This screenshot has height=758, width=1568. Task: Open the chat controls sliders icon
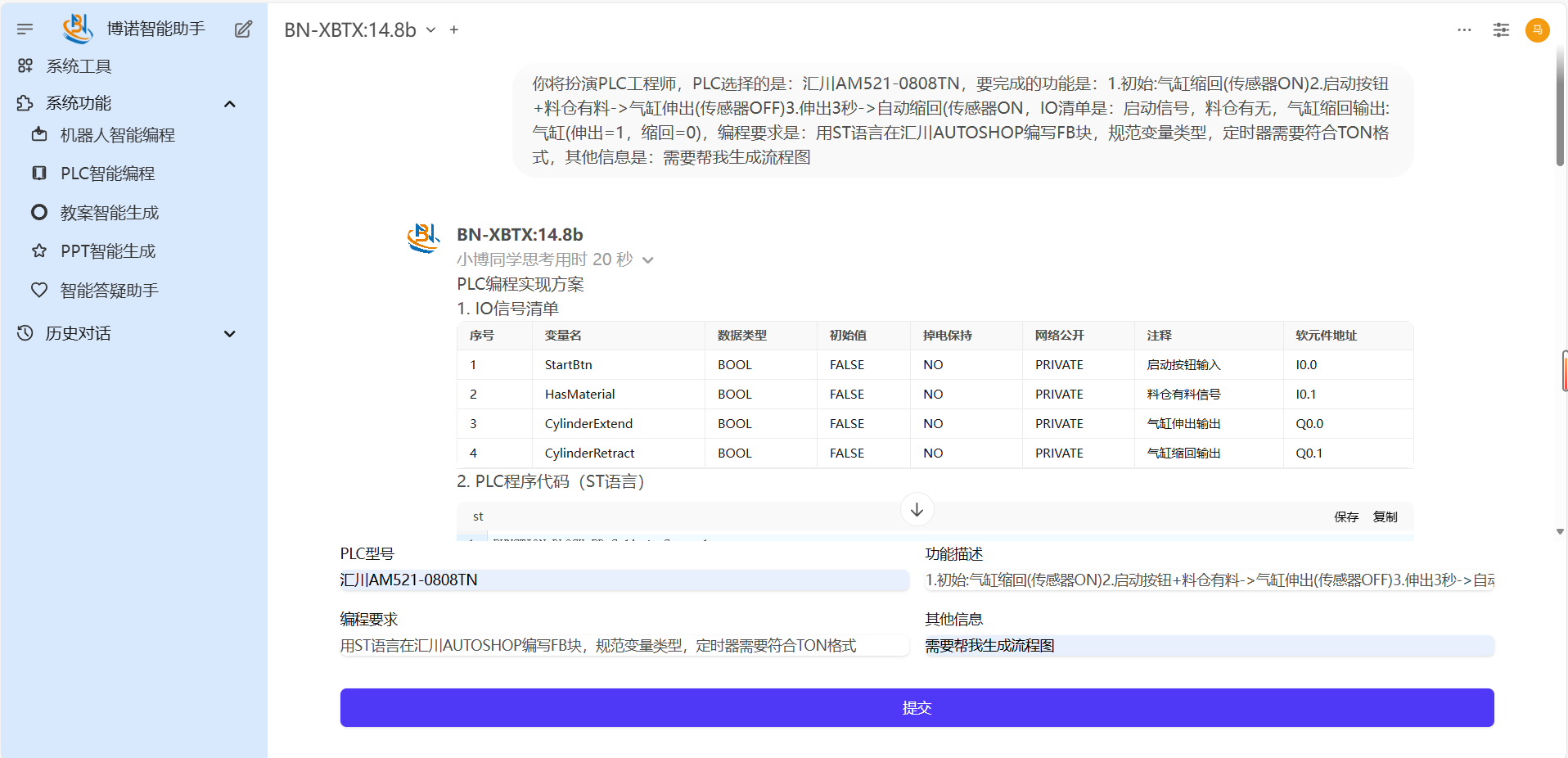1501,30
